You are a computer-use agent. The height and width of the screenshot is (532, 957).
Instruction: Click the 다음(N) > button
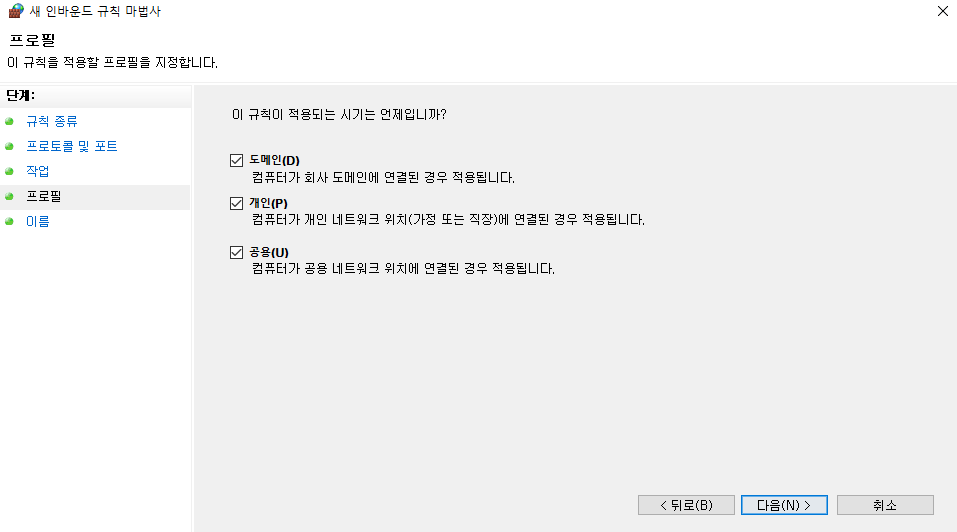(x=784, y=505)
